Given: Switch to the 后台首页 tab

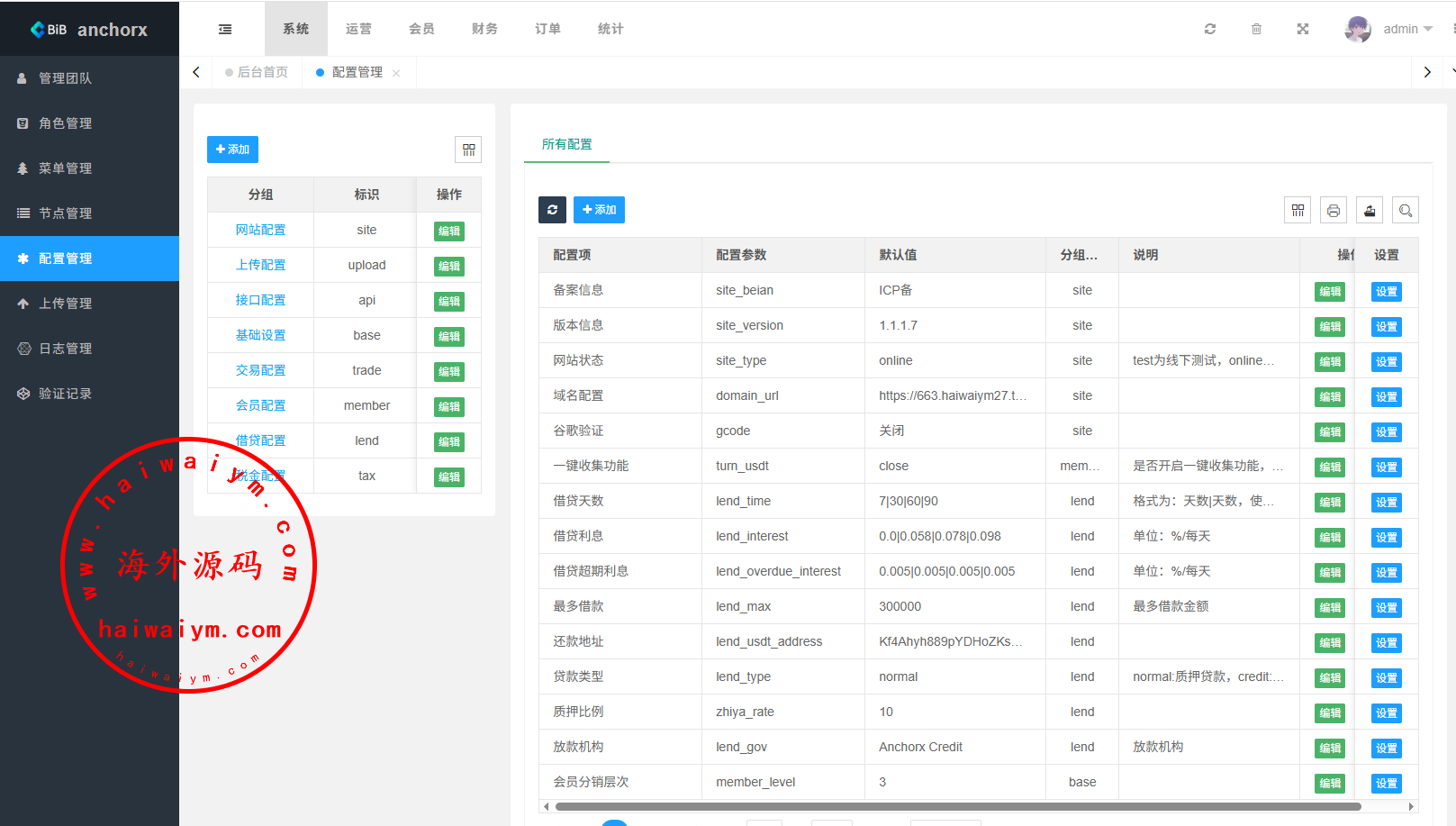Looking at the screenshot, I should tap(262, 72).
